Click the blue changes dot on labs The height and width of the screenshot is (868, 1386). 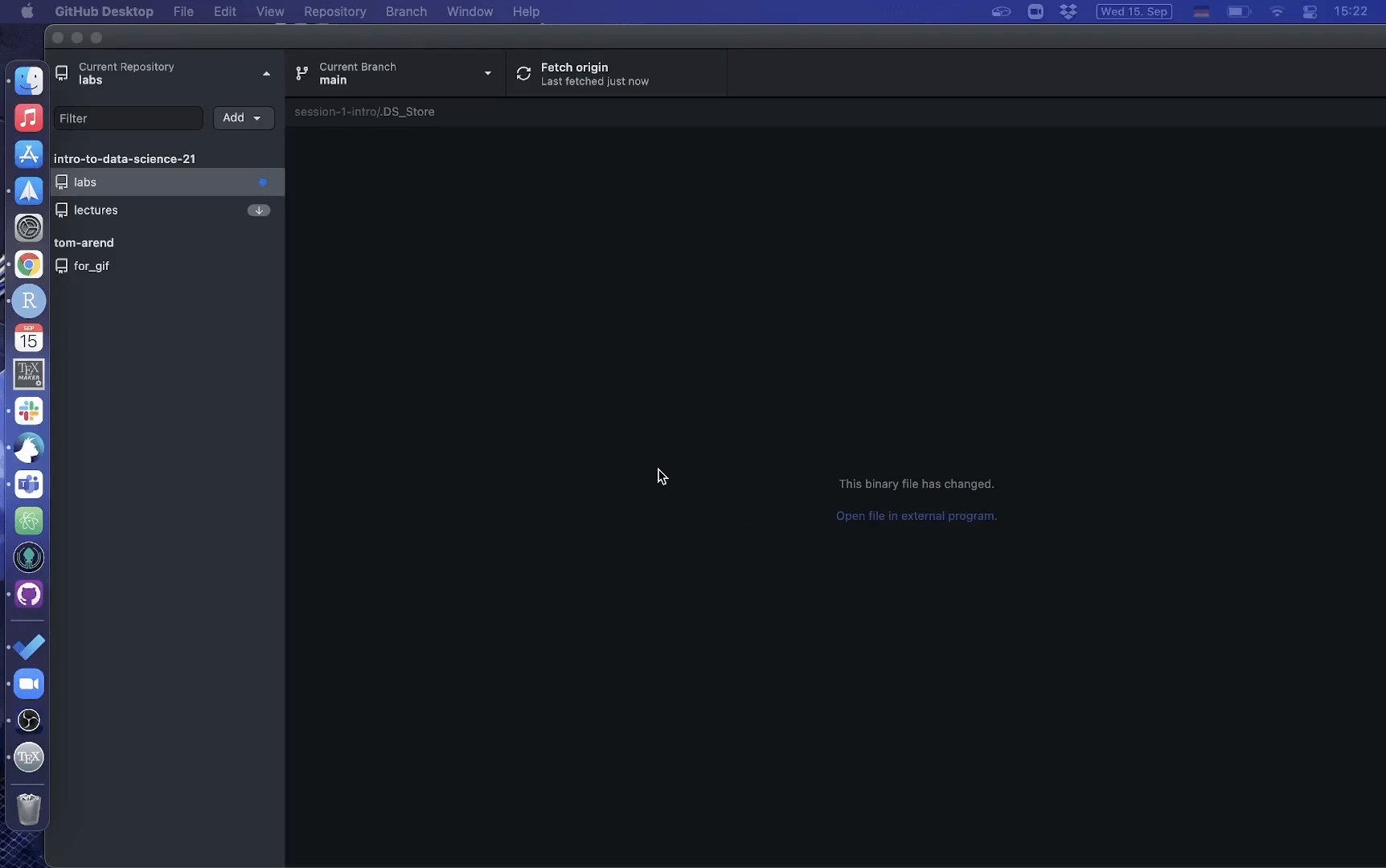pyautogui.click(x=262, y=182)
